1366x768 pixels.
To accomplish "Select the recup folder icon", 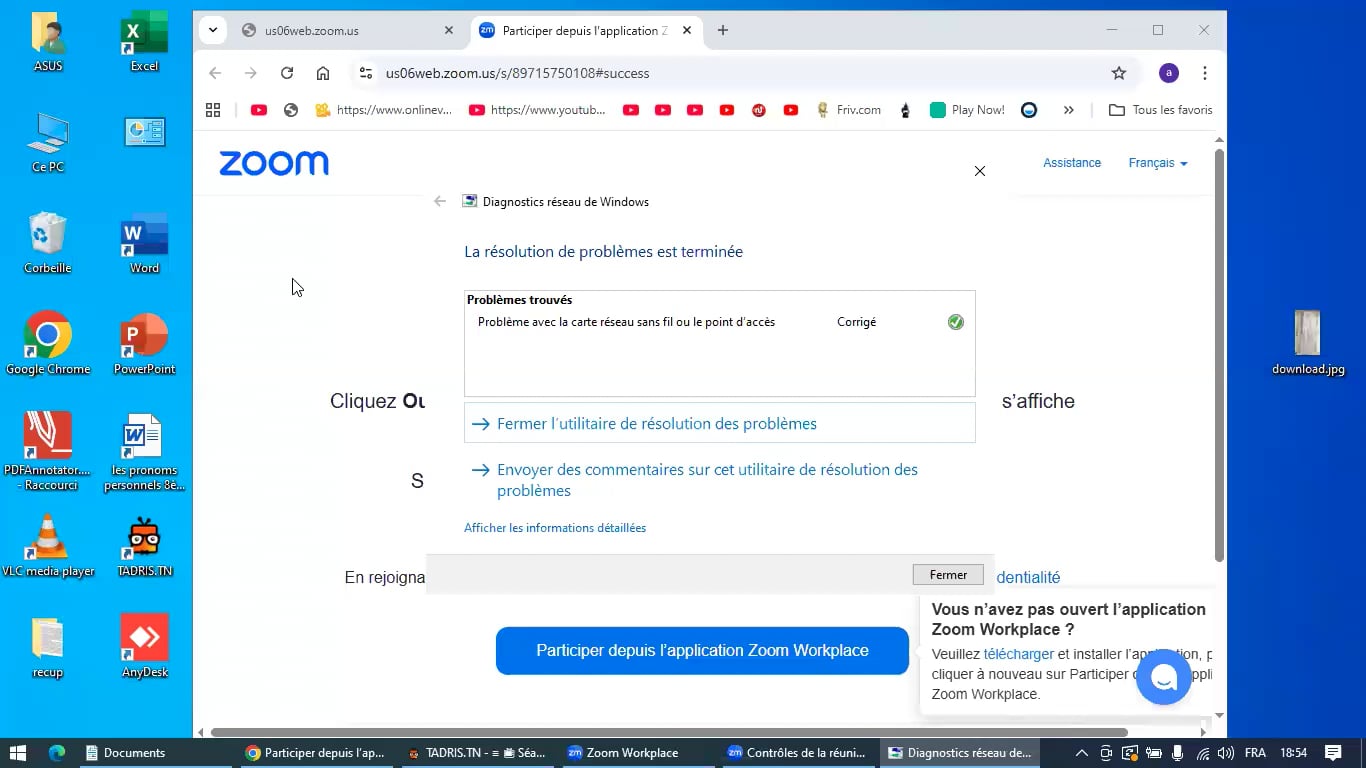I will tap(48, 648).
